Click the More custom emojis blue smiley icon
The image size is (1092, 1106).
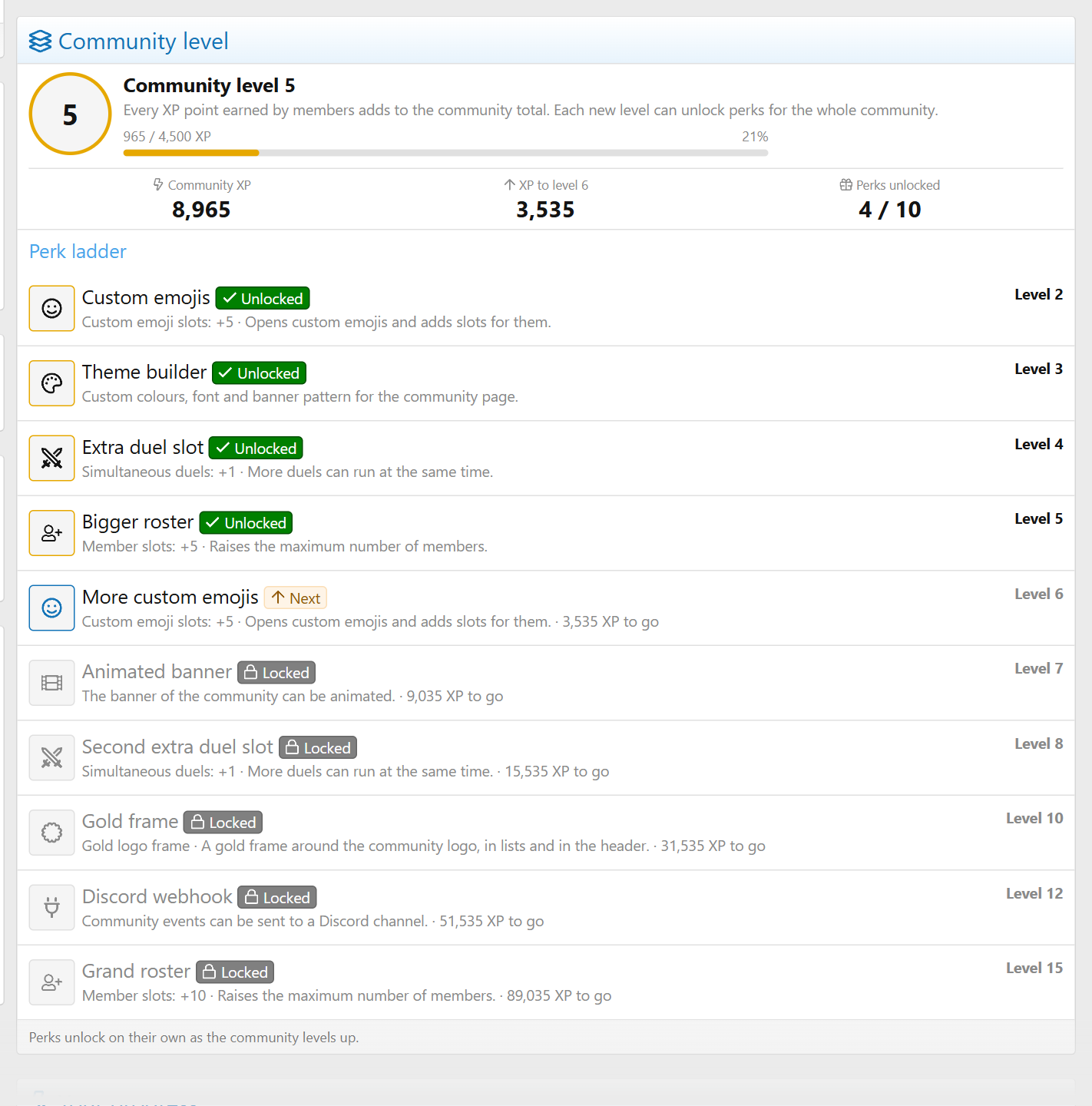(51, 608)
